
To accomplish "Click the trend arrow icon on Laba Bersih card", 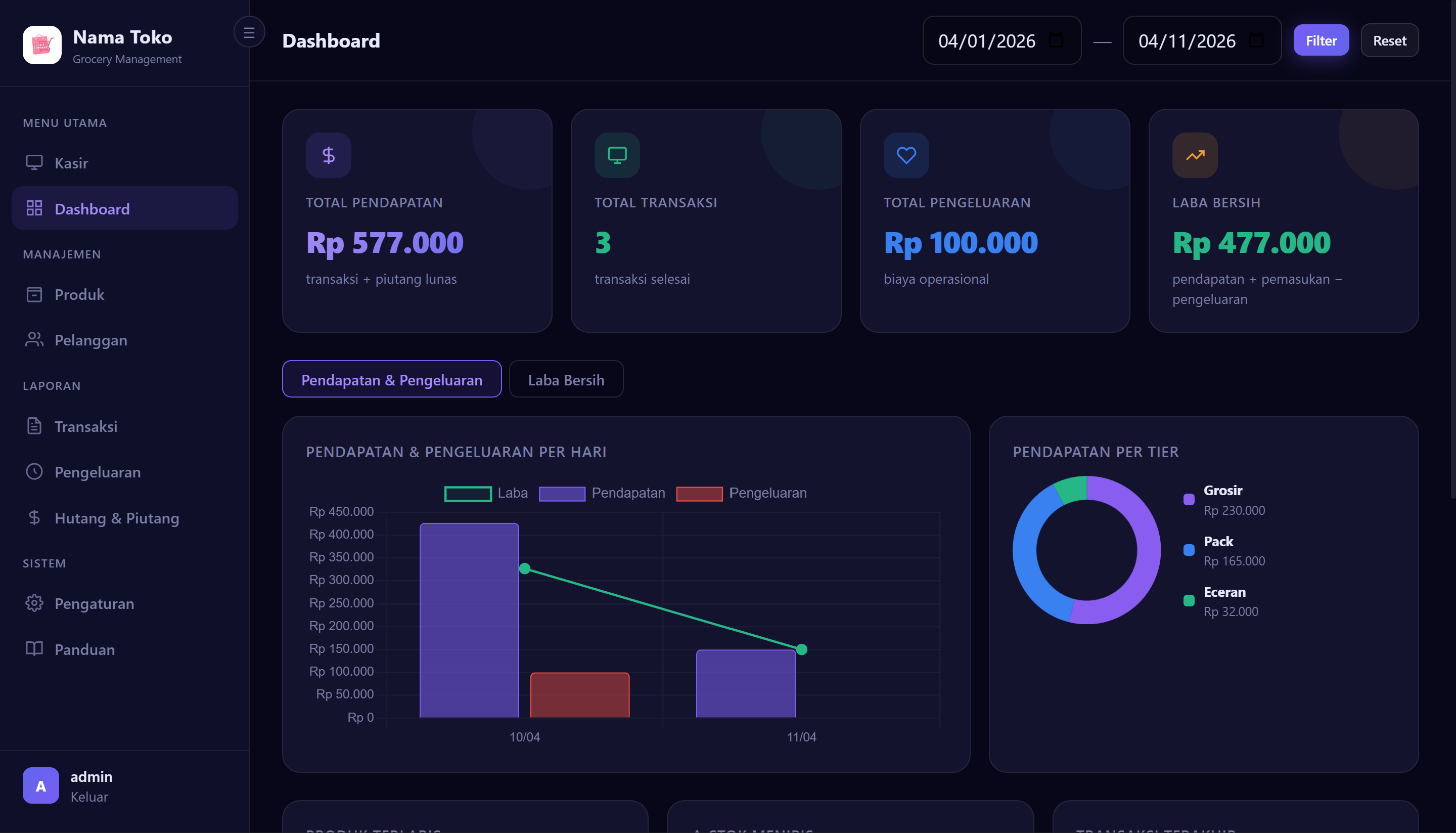I will click(1195, 155).
